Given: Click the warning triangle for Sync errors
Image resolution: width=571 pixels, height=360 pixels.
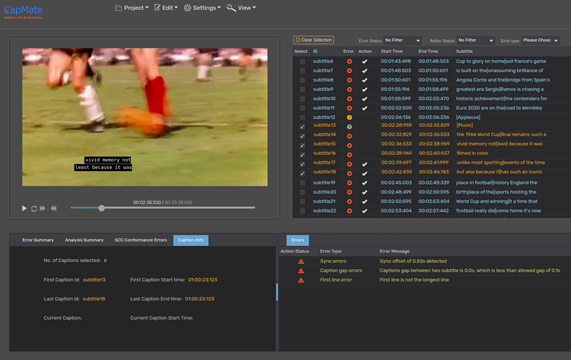Looking at the screenshot, I should 301,261.
